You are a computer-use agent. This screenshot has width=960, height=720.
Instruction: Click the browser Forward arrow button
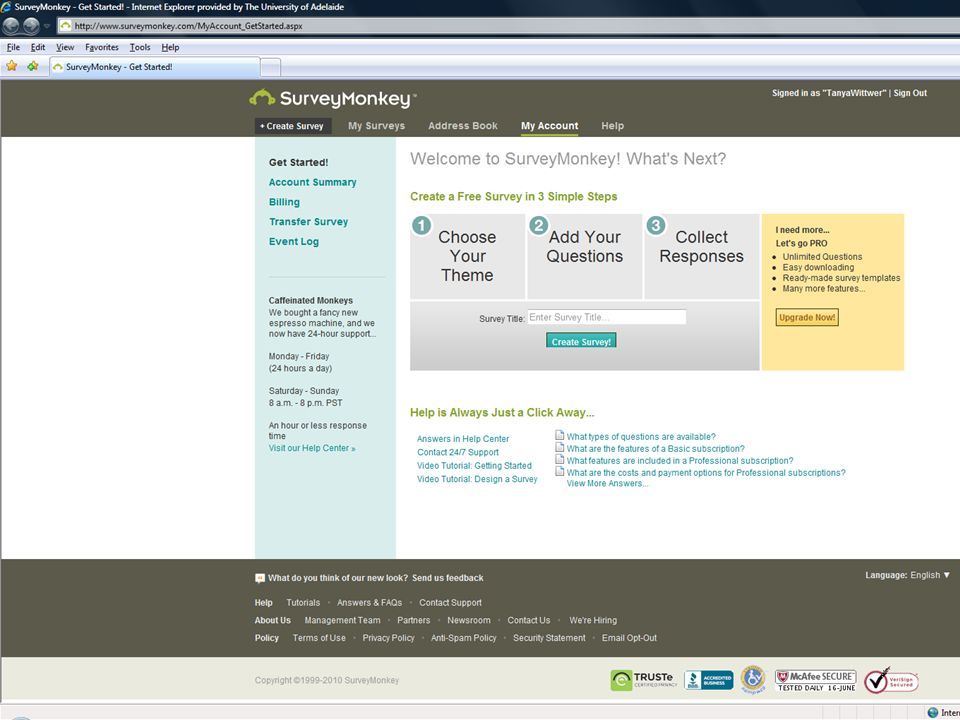click(x=31, y=26)
